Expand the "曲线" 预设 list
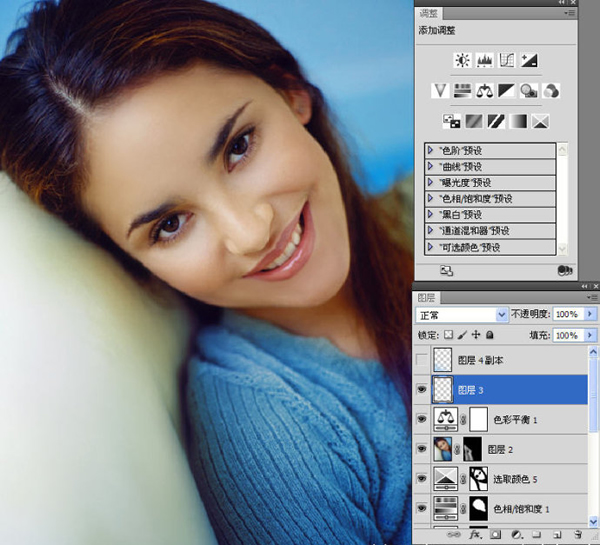 click(x=430, y=166)
